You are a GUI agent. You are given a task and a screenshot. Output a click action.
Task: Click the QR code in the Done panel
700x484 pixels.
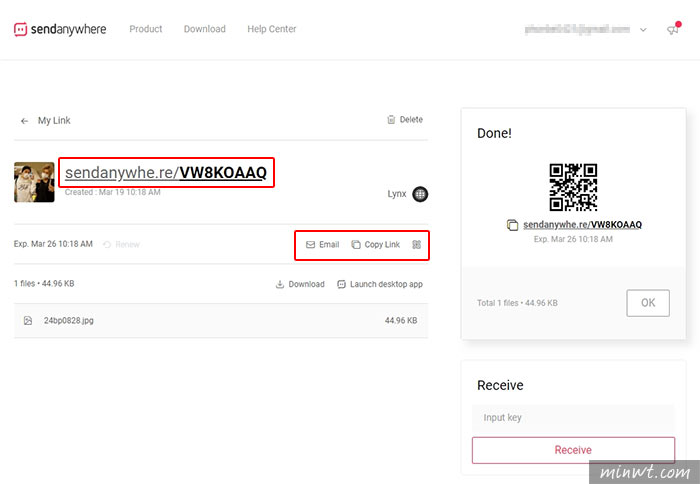point(573,187)
